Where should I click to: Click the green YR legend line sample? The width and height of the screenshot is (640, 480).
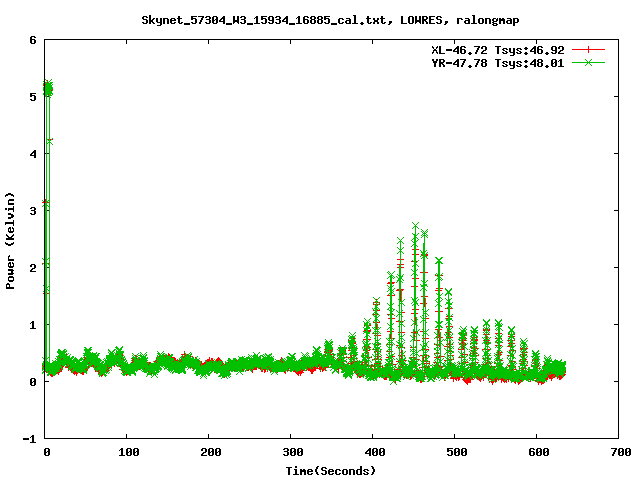click(588, 62)
